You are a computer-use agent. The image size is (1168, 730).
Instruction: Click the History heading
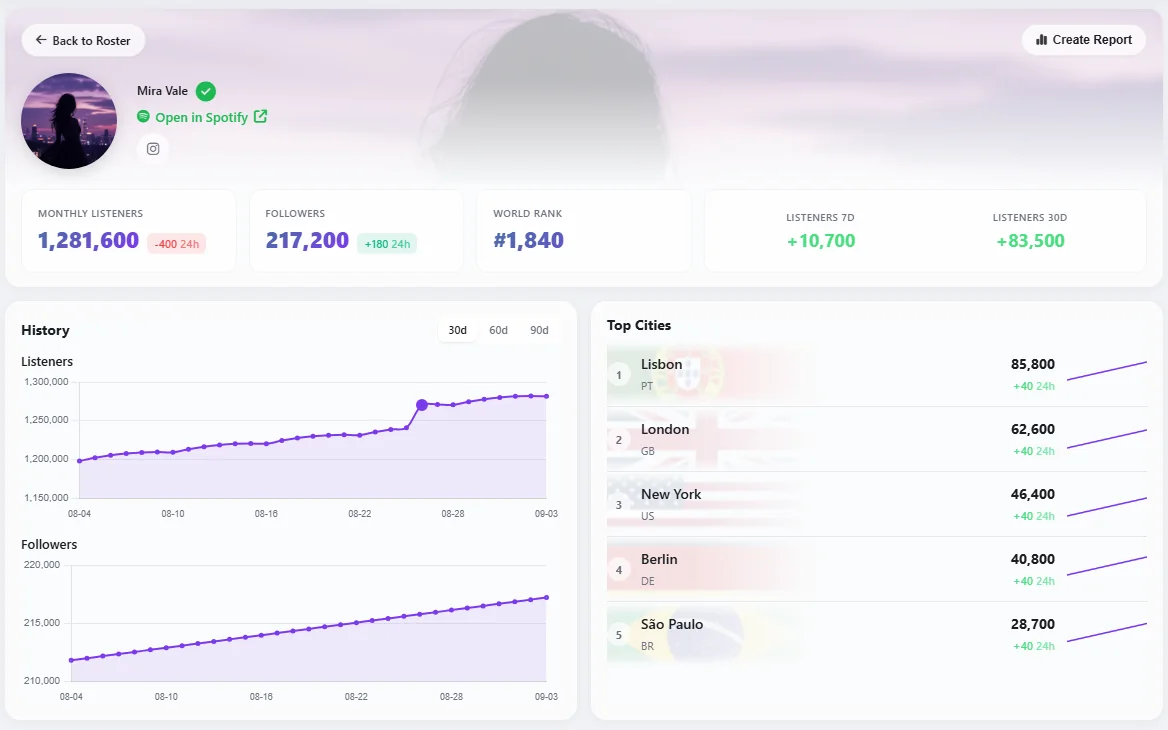pyautogui.click(x=45, y=330)
